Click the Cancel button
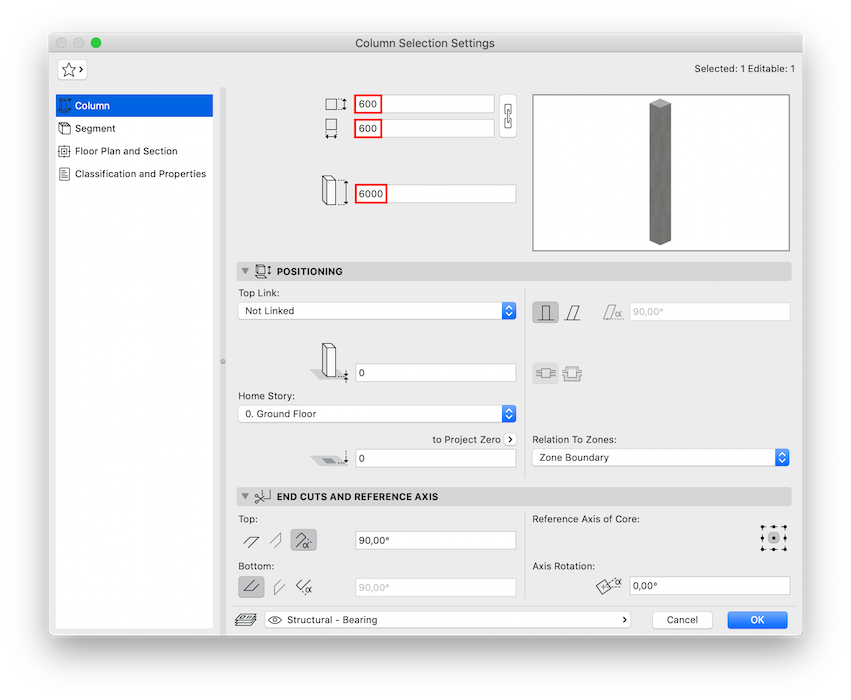851x700 pixels. (x=682, y=620)
